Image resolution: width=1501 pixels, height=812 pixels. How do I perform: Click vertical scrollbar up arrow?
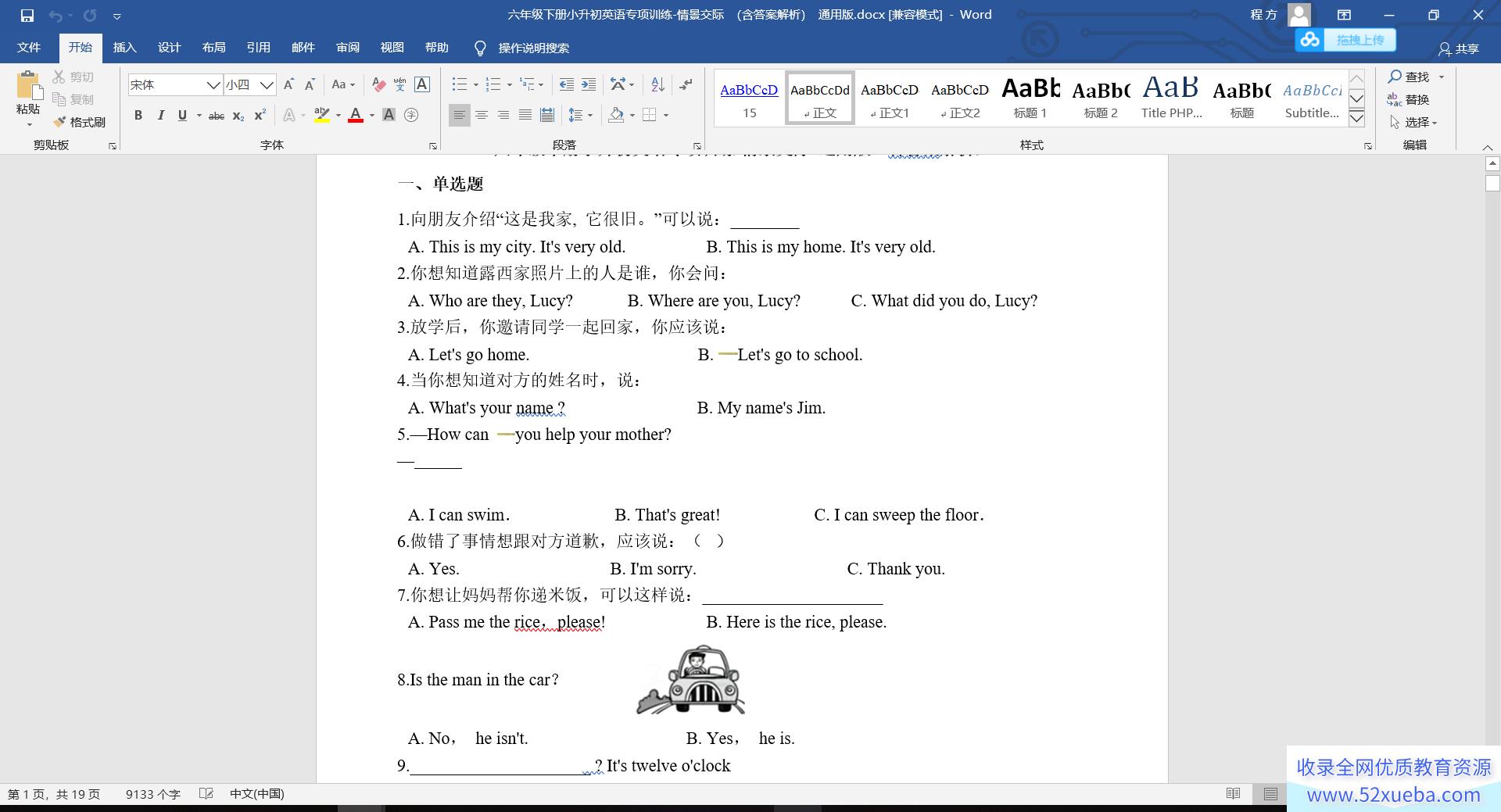(1492, 163)
